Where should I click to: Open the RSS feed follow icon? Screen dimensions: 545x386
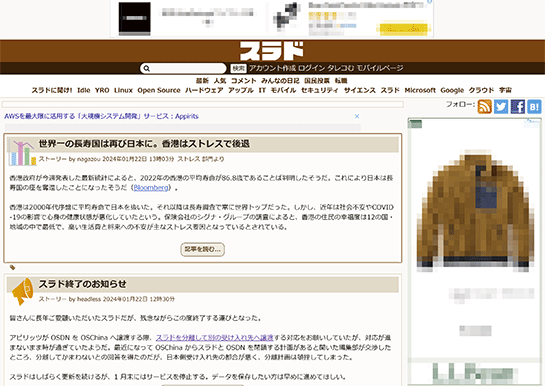[x=485, y=106]
